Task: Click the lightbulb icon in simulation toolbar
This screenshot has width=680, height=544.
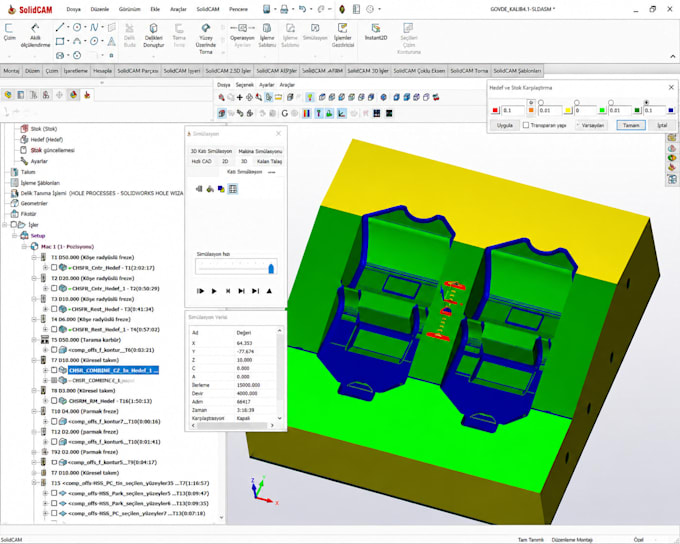Action: coord(310,98)
